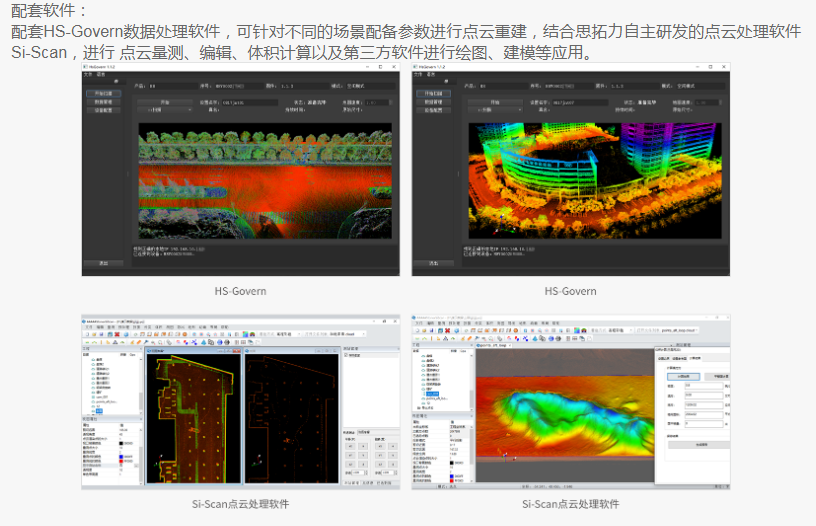The height and width of the screenshot is (526, 816).
Task: Toggle checkbox in left Si-Scan right-side panel
Action: [346, 355]
